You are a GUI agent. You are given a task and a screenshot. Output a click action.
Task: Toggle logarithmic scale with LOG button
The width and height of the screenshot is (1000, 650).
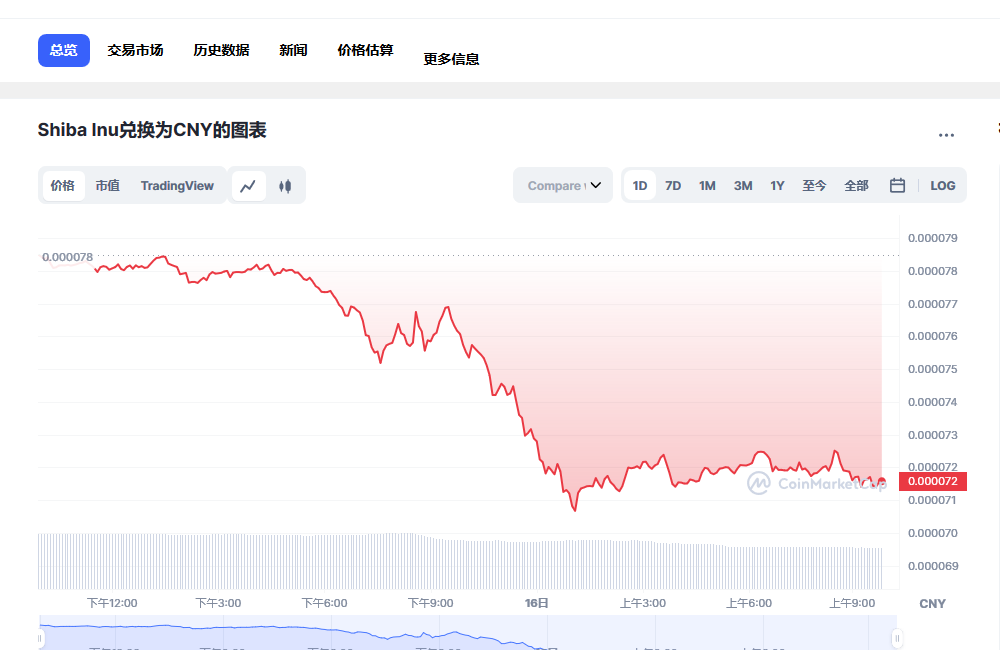click(941, 185)
